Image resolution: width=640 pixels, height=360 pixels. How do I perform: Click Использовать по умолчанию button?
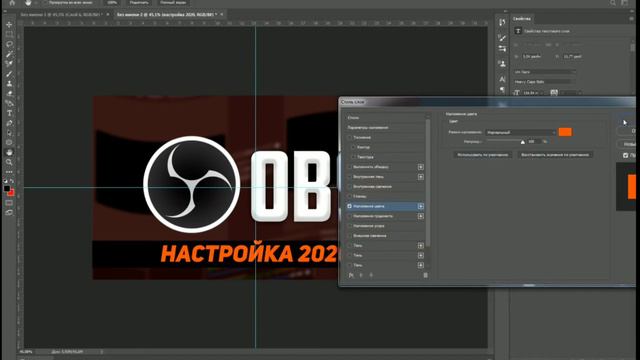[483, 155]
